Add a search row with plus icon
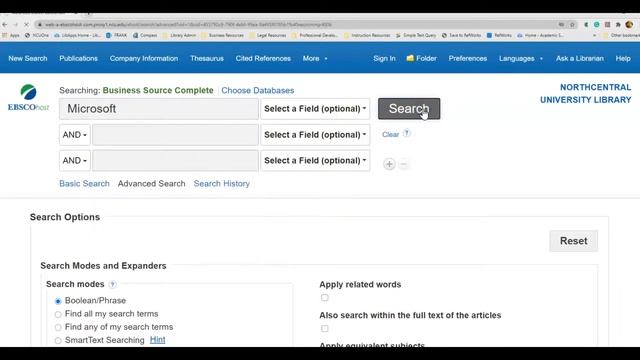This screenshot has height=360, width=640. (x=389, y=164)
